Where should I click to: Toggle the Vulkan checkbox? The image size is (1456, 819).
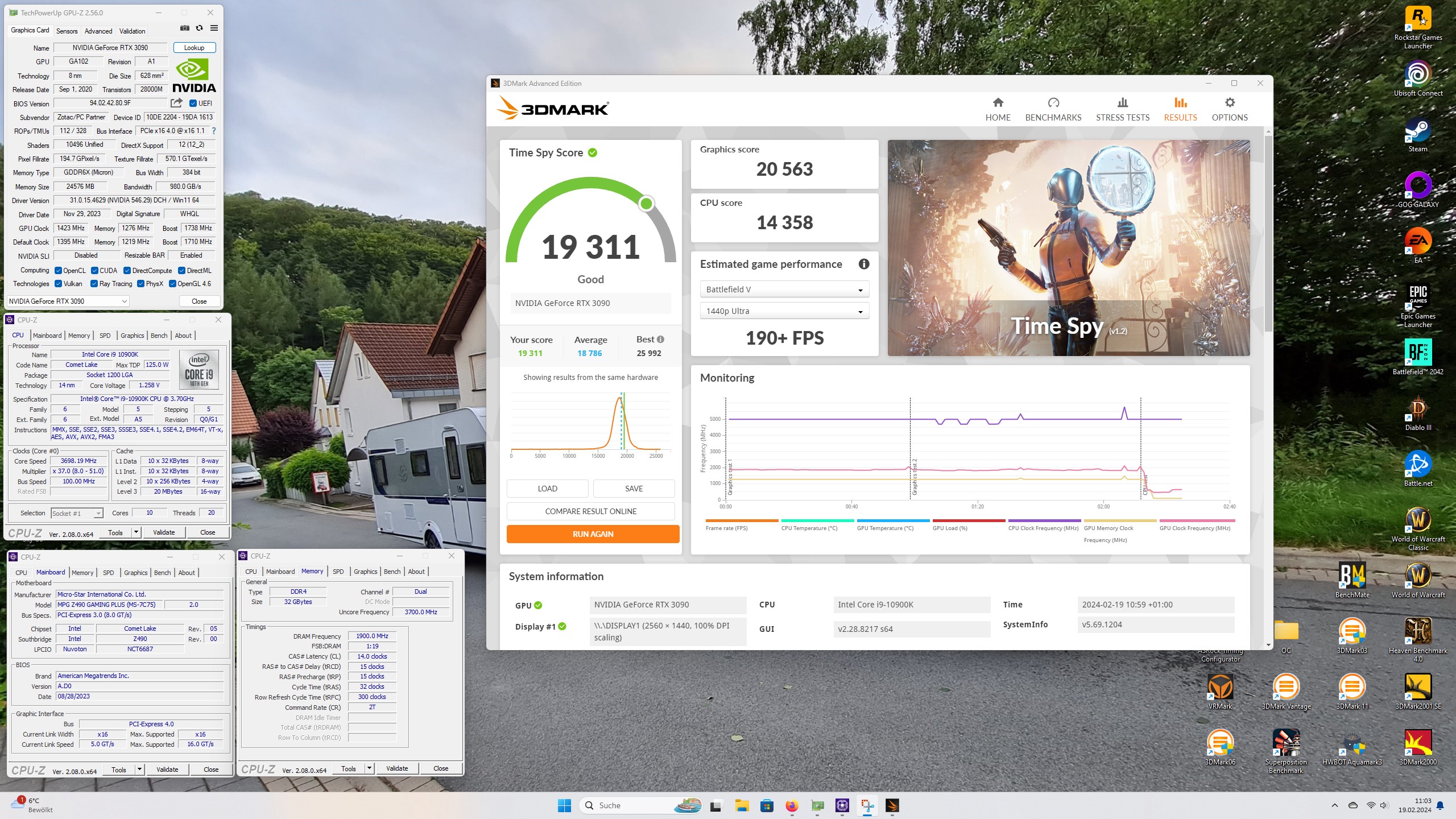(x=58, y=284)
